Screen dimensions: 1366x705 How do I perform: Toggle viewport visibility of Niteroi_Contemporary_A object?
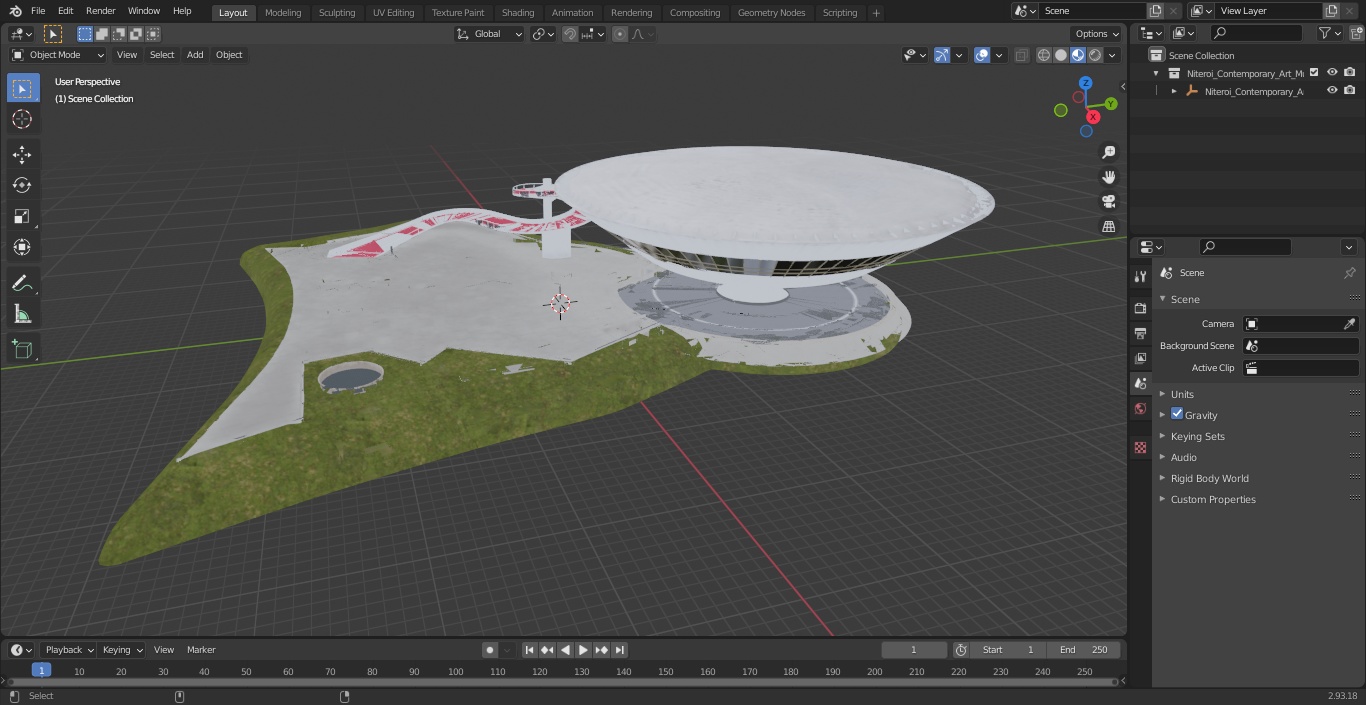click(1332, 90)
